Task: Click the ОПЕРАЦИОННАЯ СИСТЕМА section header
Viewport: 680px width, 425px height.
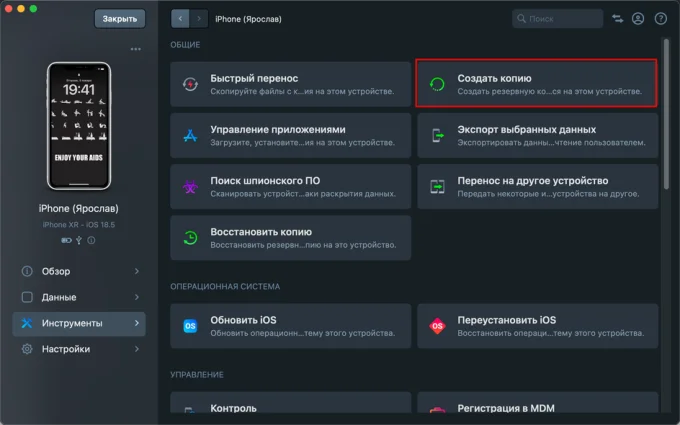Action: [225, 287]
